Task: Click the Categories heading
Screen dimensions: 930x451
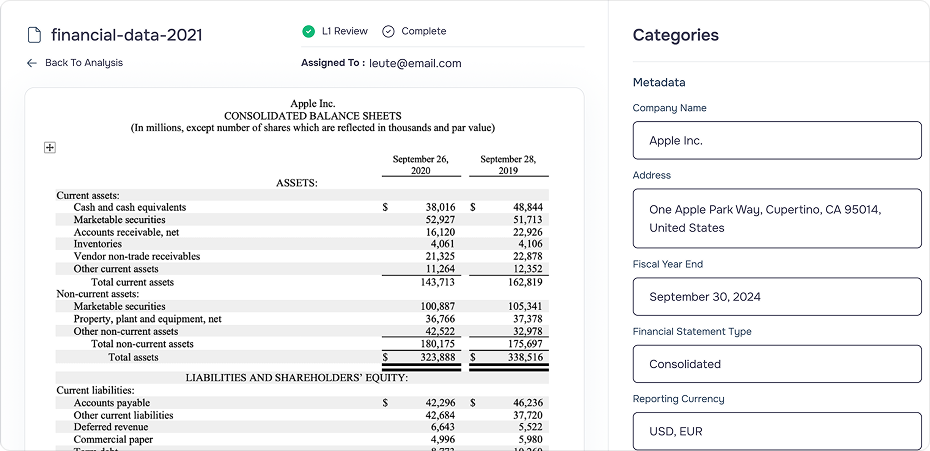Action: (x=676, y=35)
